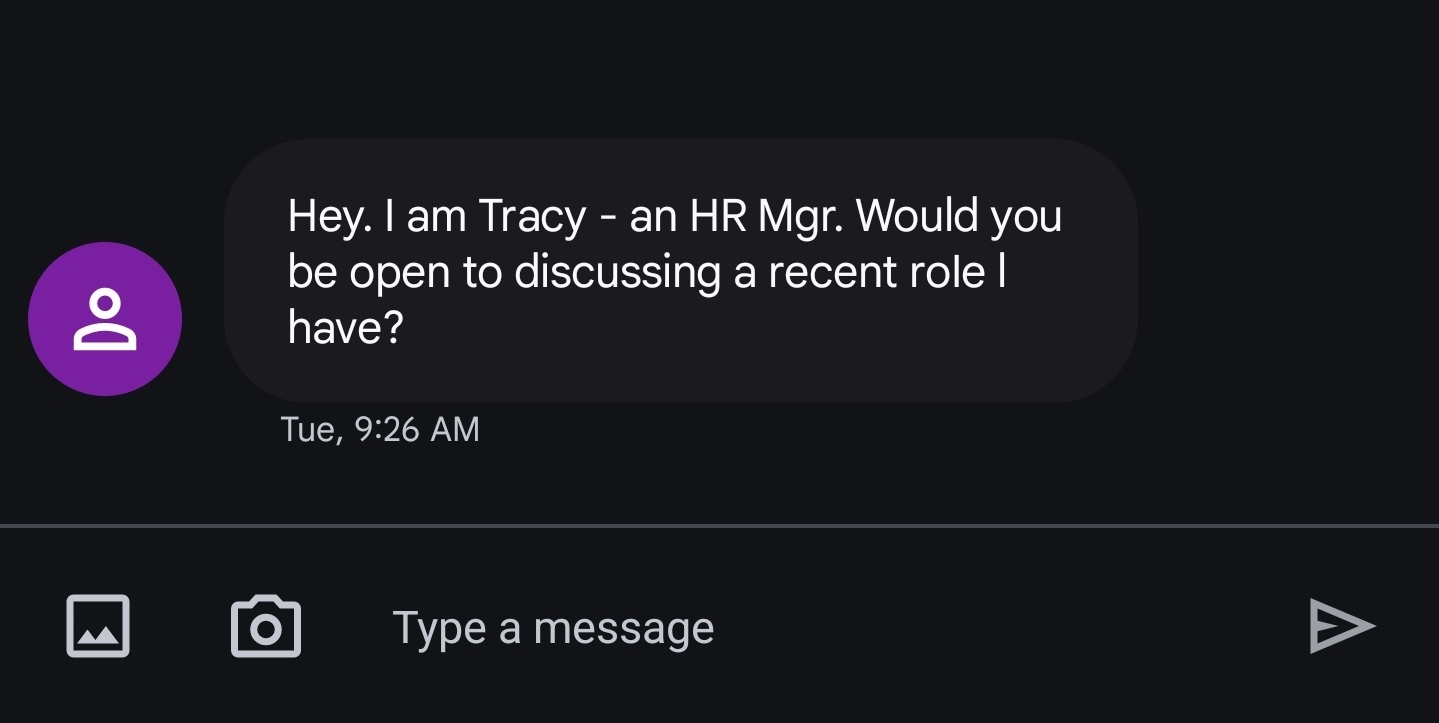
Task: Click the word "Tracy" in the message
Action: [x=532, y=218]
